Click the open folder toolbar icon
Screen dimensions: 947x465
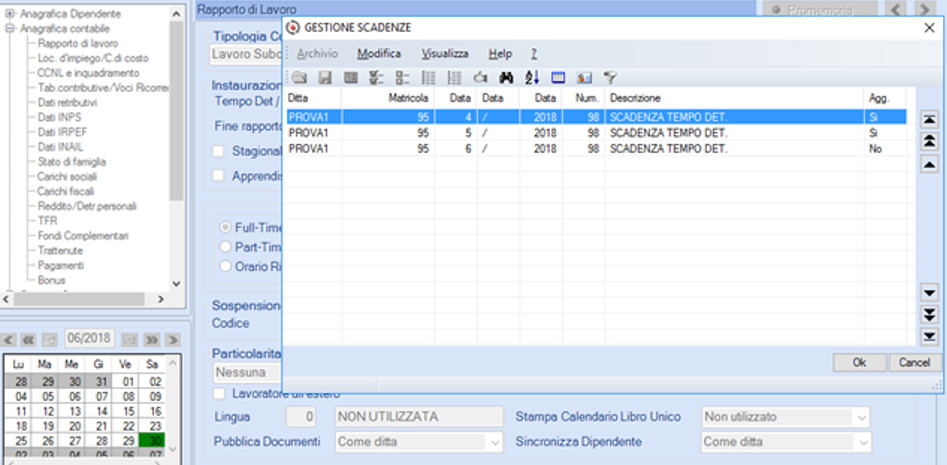pos(300,77)
